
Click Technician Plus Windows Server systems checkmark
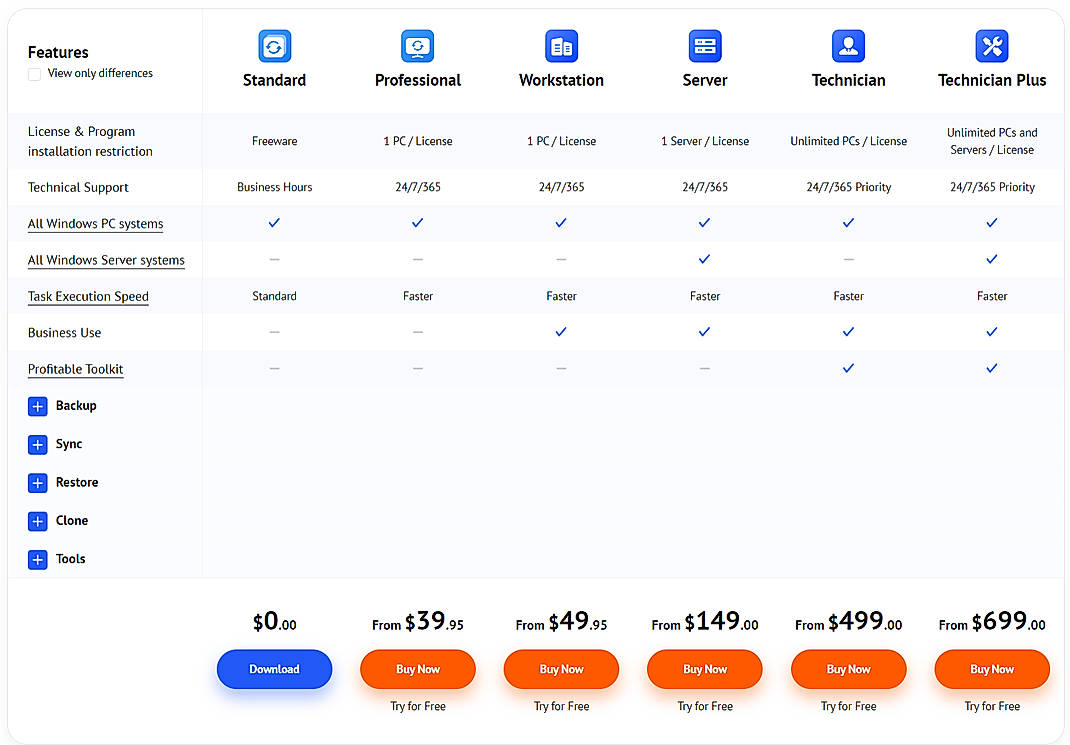[x=992, y=259]
